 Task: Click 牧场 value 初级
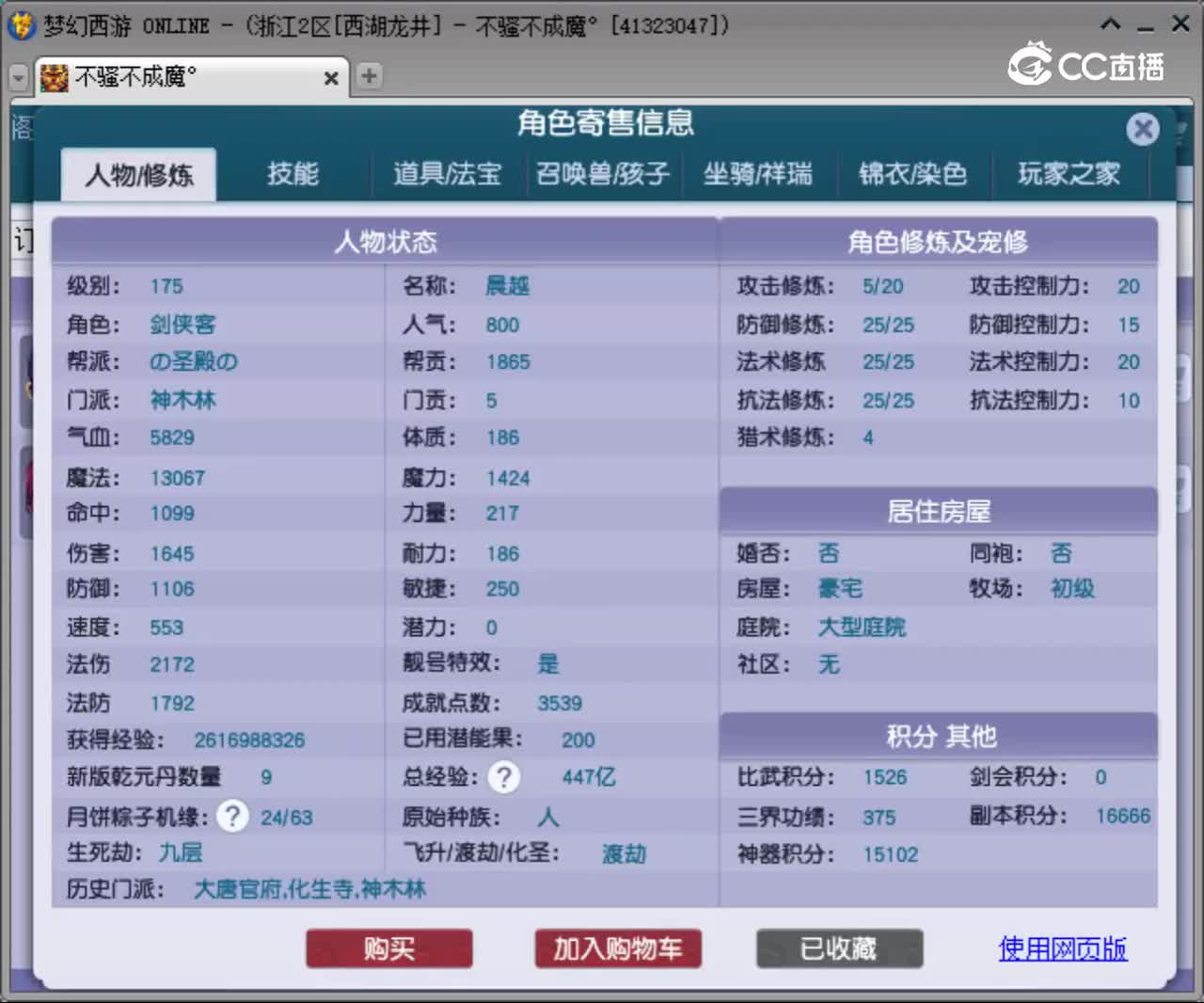coord(1072,589)
